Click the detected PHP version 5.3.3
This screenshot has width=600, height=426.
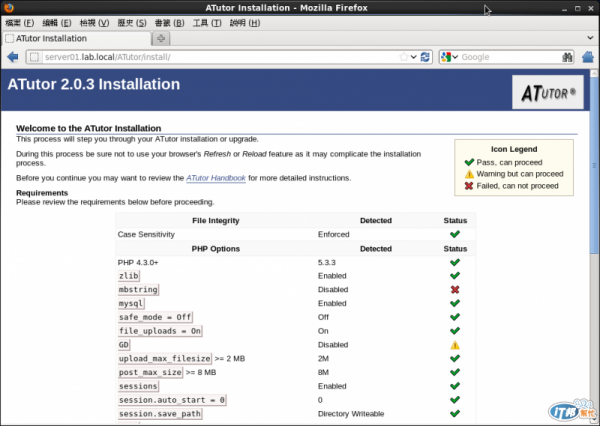(326, 263)
